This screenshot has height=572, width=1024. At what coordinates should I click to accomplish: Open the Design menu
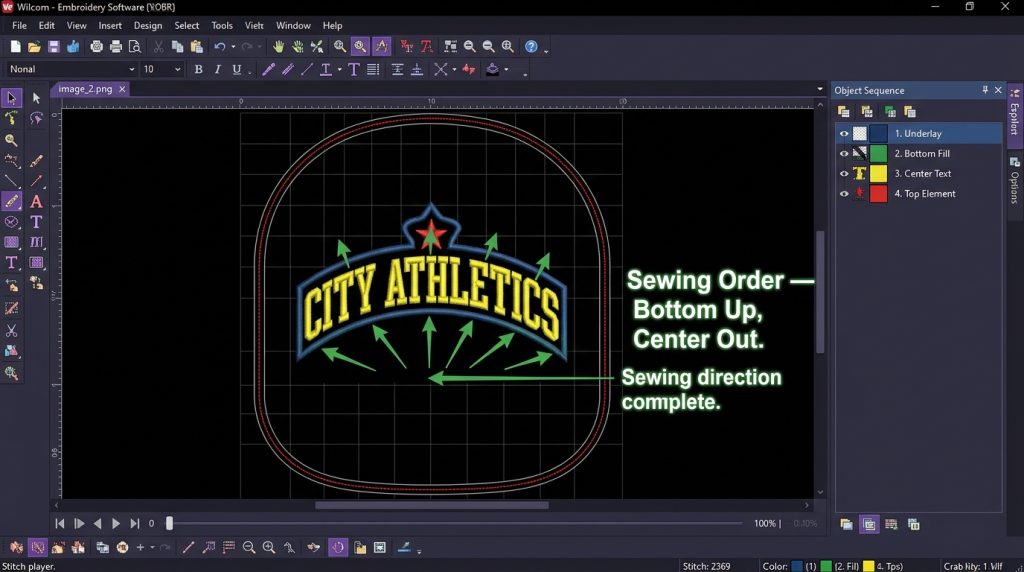(x=148, y=25)
